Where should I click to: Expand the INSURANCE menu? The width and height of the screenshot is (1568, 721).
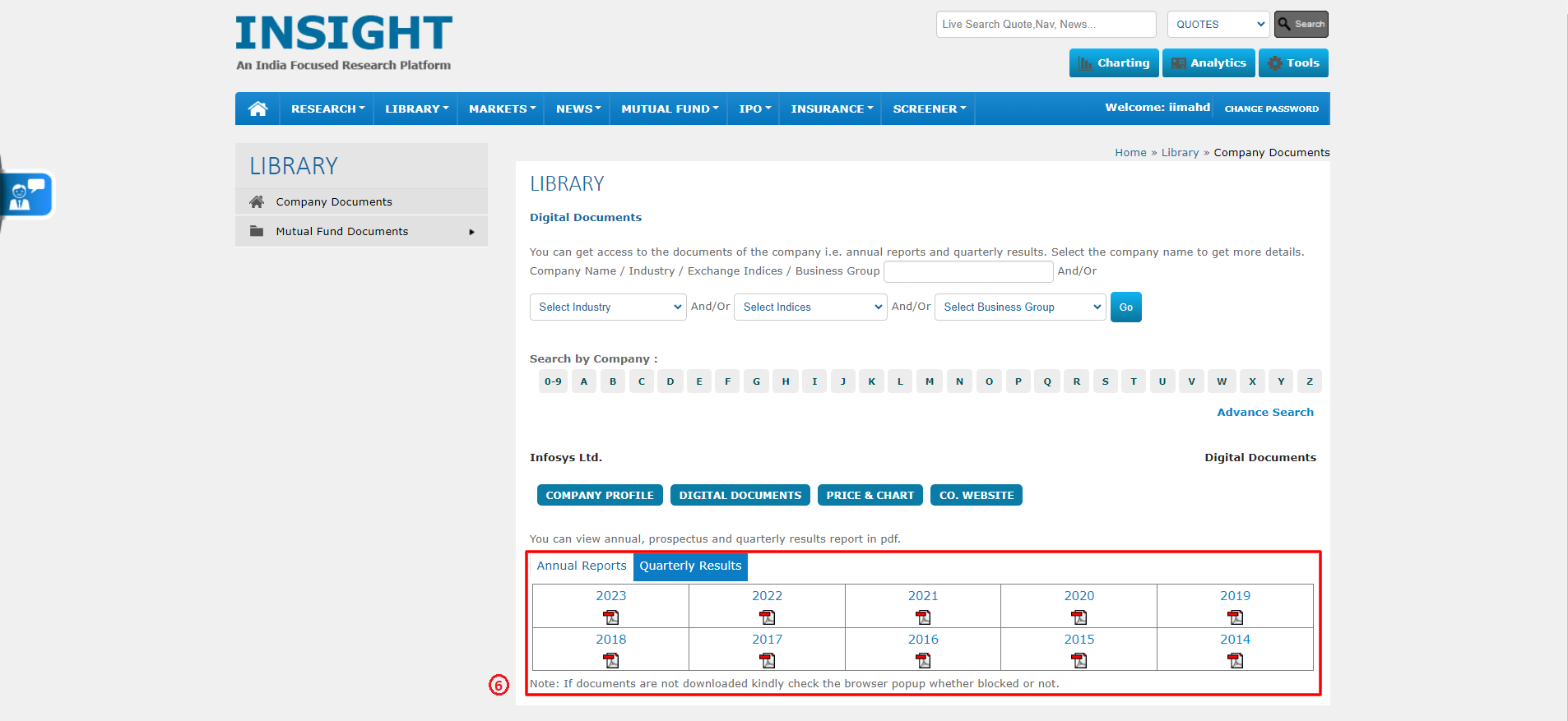click(832, 109)
